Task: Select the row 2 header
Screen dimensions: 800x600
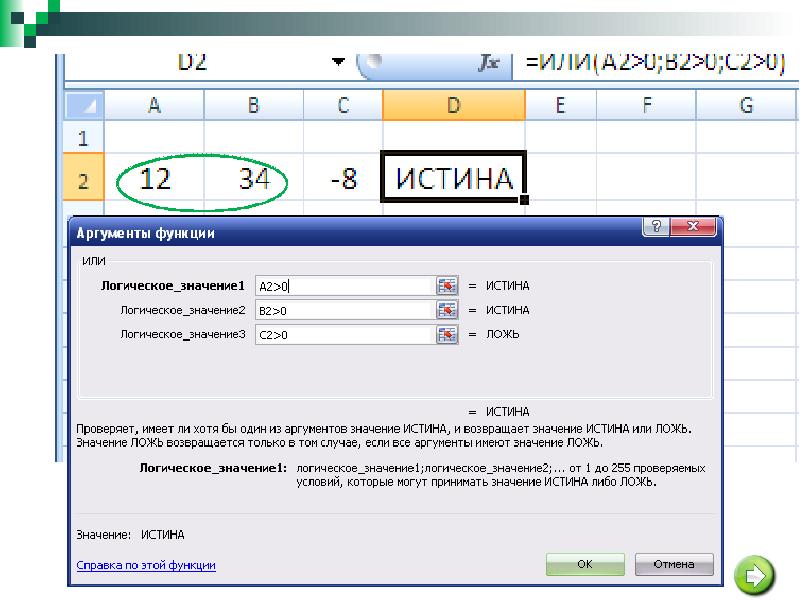Action: (83, 180)
